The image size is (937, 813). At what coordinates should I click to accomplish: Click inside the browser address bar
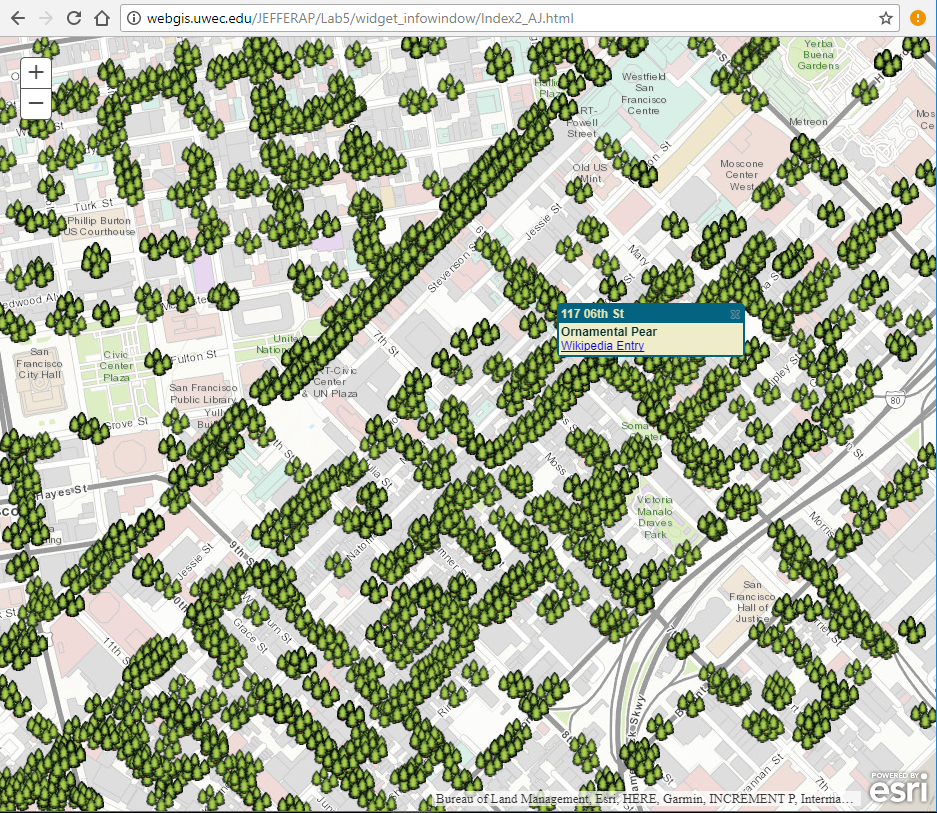pos(400,17)
